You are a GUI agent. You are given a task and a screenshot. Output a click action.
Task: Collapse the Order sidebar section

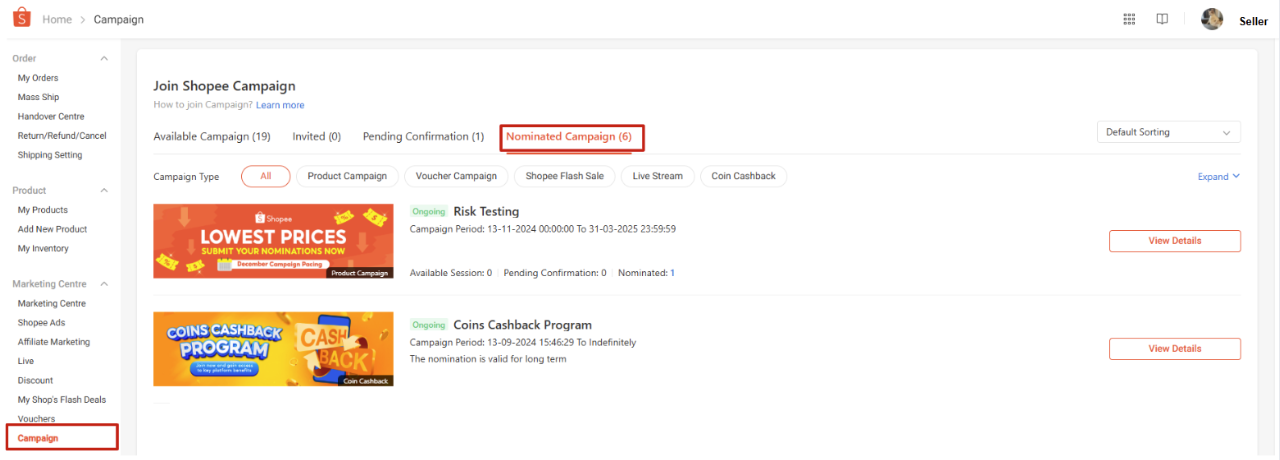tap(104, 59)
